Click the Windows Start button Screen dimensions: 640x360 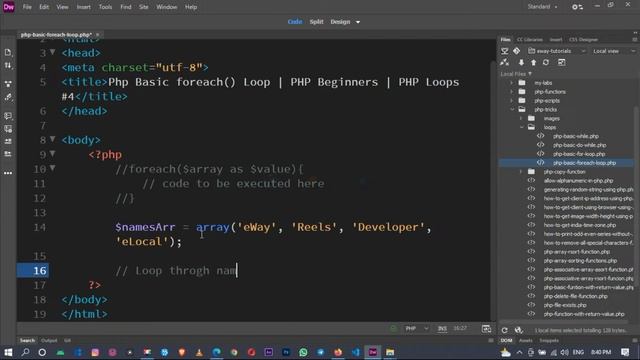point(8,352)
